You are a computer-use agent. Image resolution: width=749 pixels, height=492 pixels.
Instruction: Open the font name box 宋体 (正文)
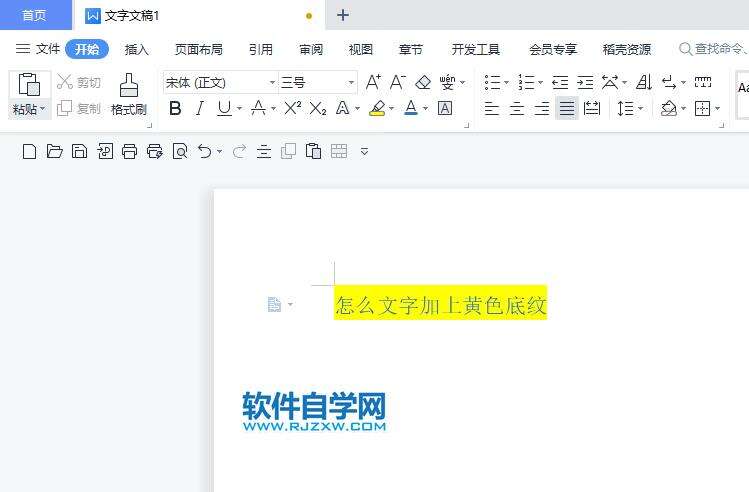tap(220, 83)
